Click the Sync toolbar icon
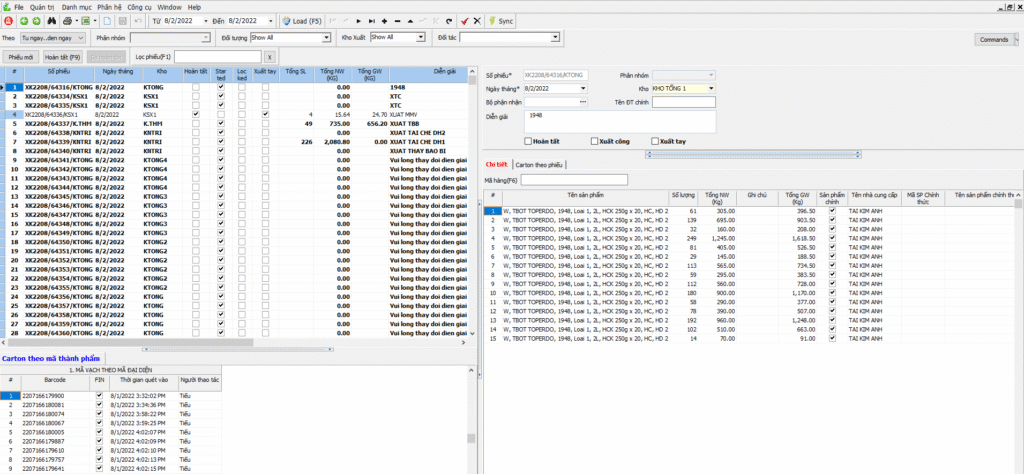1024x474 pixels. tap(500, 20)
